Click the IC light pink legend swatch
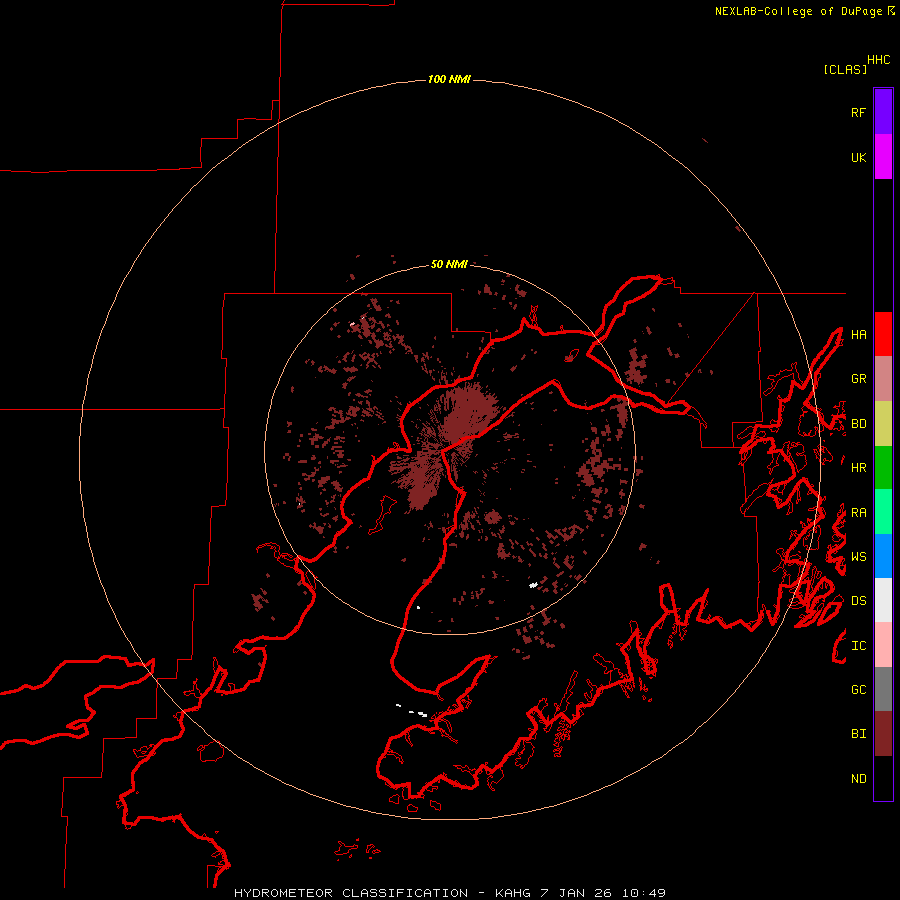 click(883, 645)
